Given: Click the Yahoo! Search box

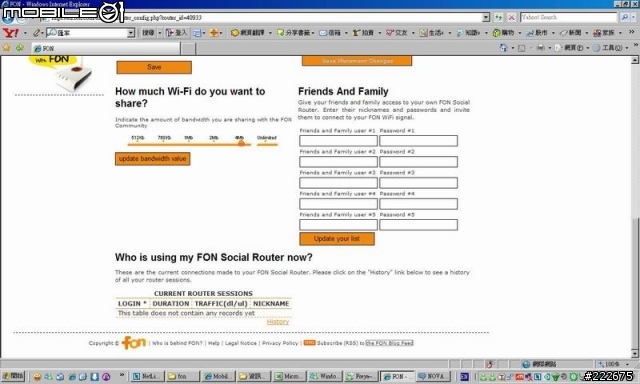Looking at the screenshot, I should (x=569, y=18).
